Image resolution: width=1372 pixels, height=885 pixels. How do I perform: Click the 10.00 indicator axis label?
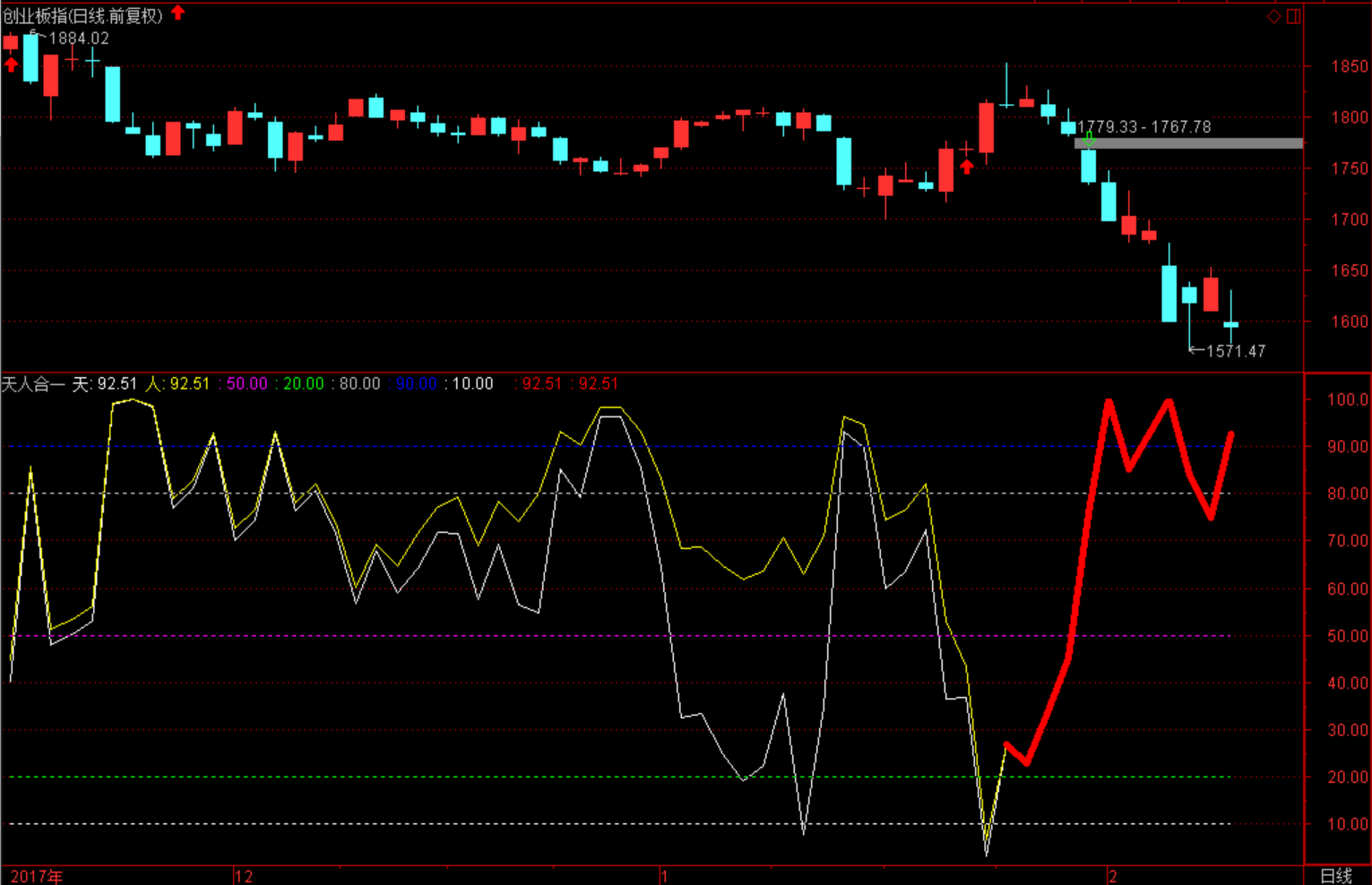click(1348, 824)
